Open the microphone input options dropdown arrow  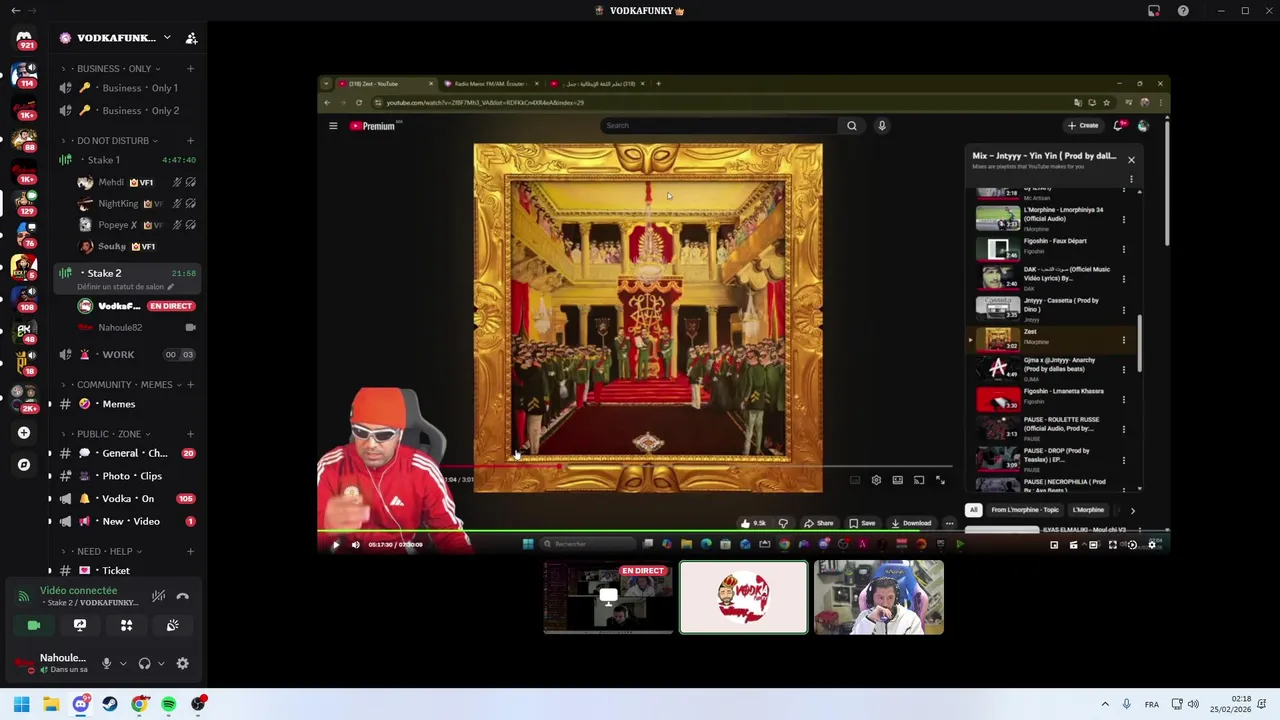123,663
